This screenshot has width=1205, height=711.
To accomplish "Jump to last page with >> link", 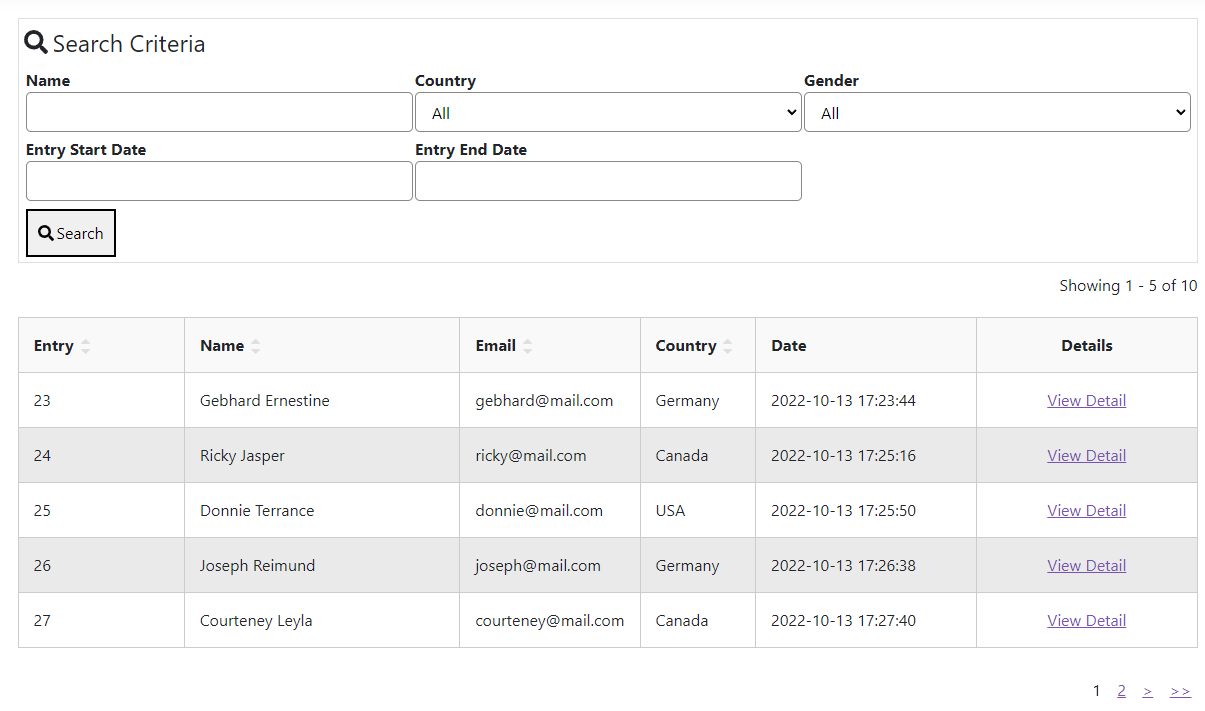I will (1180, 691).
